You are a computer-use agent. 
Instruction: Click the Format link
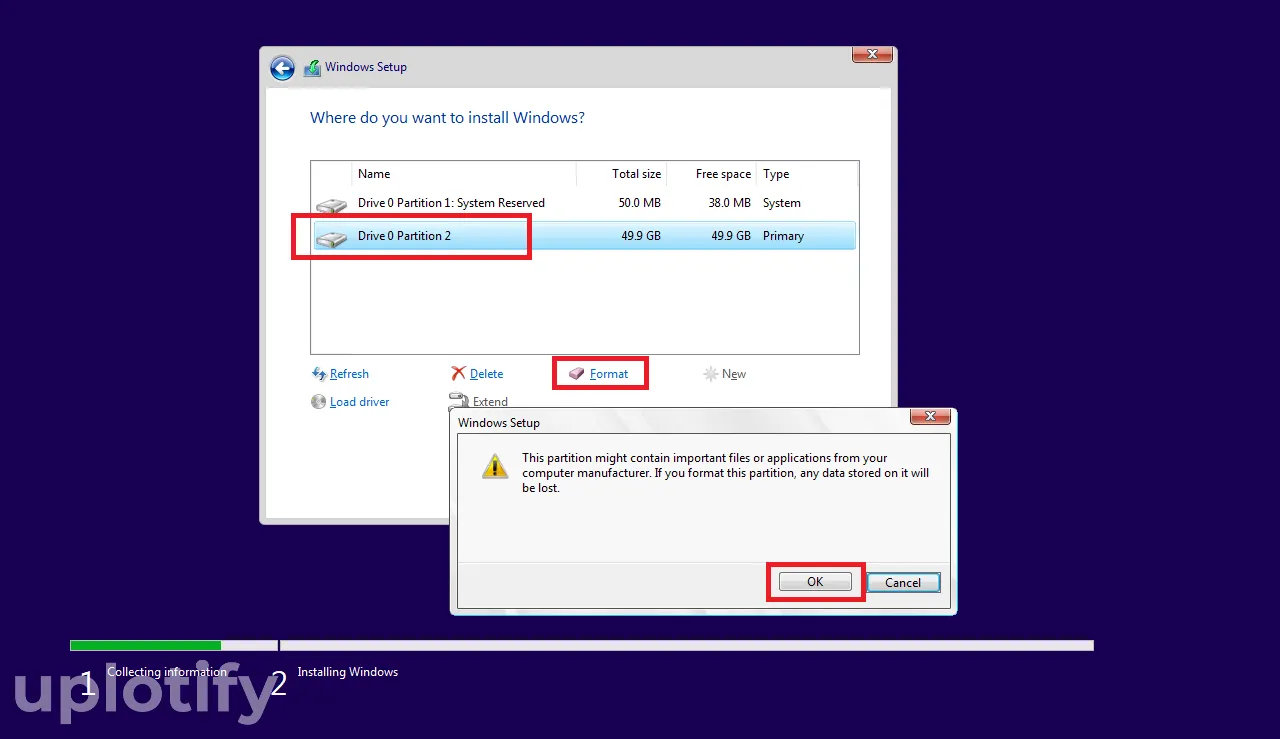point(609,374)
